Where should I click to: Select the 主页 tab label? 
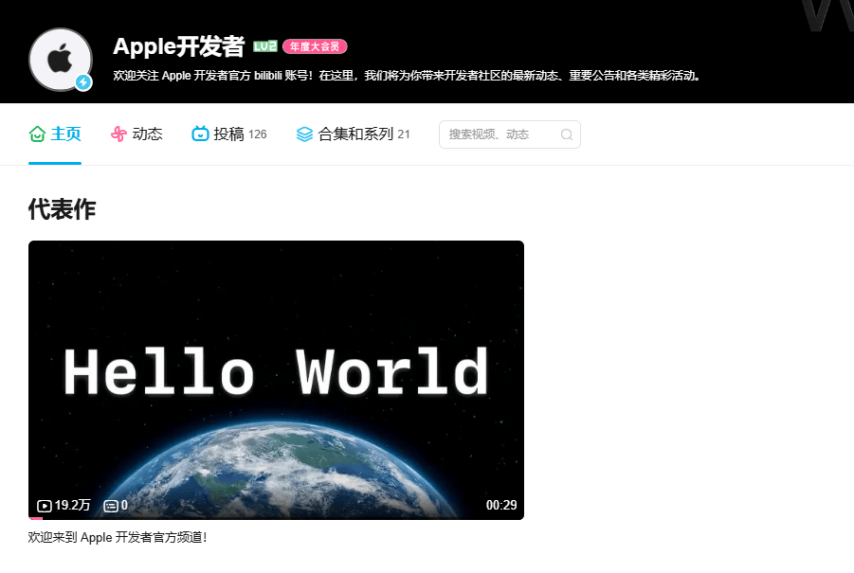pos(66,134)
